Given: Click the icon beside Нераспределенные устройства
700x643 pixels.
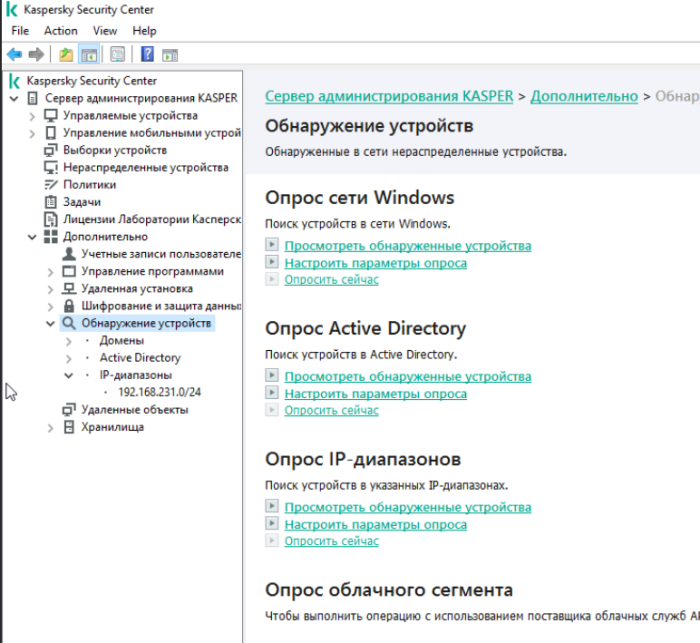Looking at the screenshot, I should 51,167.
